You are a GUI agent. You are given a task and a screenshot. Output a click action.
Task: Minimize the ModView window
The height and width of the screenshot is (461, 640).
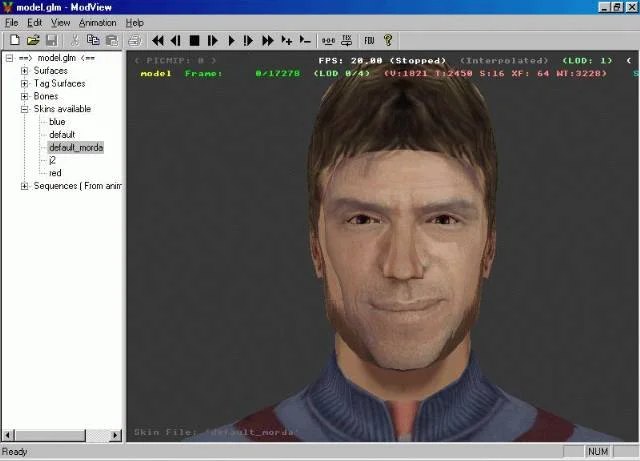(604, 7)
